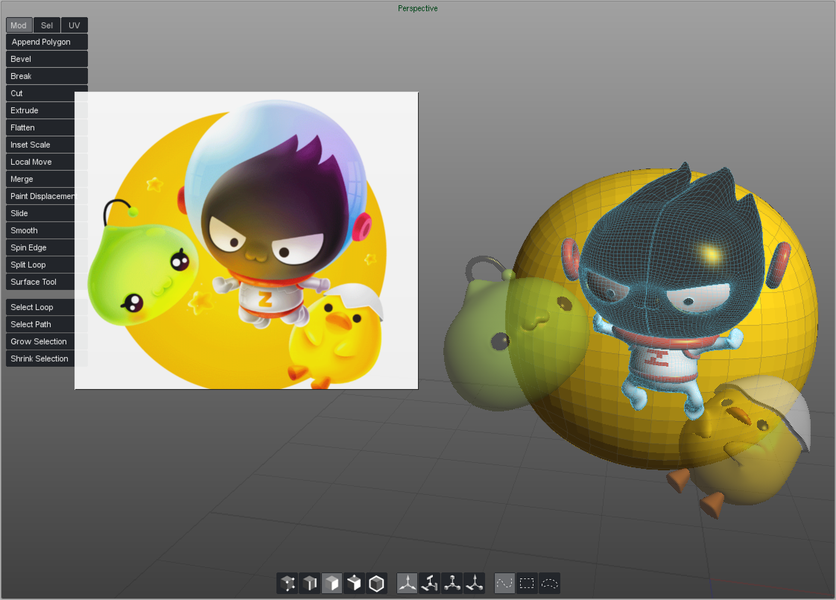Use the Spin Edge tool
The width and height of the screenshot is (836, 600).
click(41, 247)
